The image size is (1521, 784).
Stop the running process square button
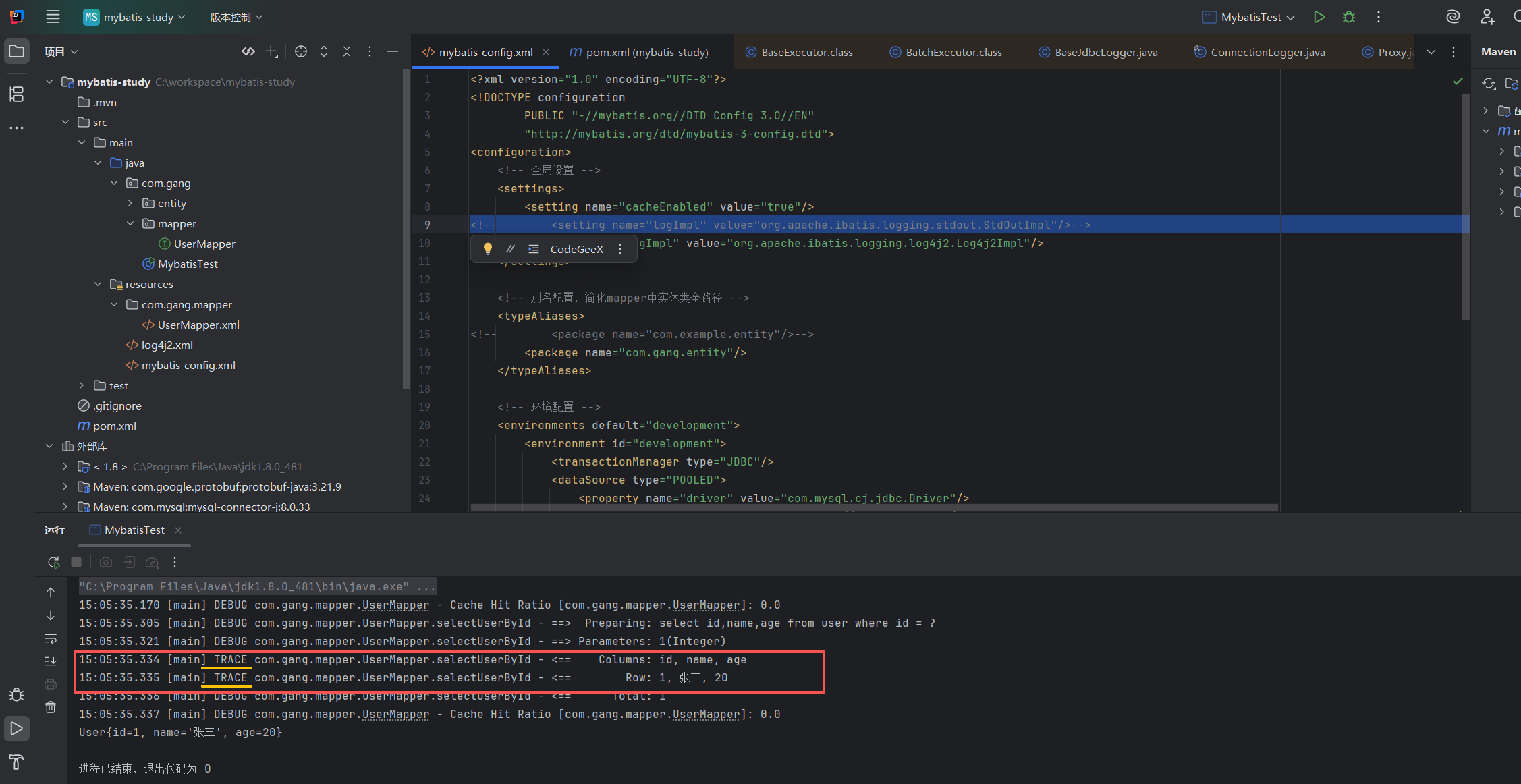[76, 562]
